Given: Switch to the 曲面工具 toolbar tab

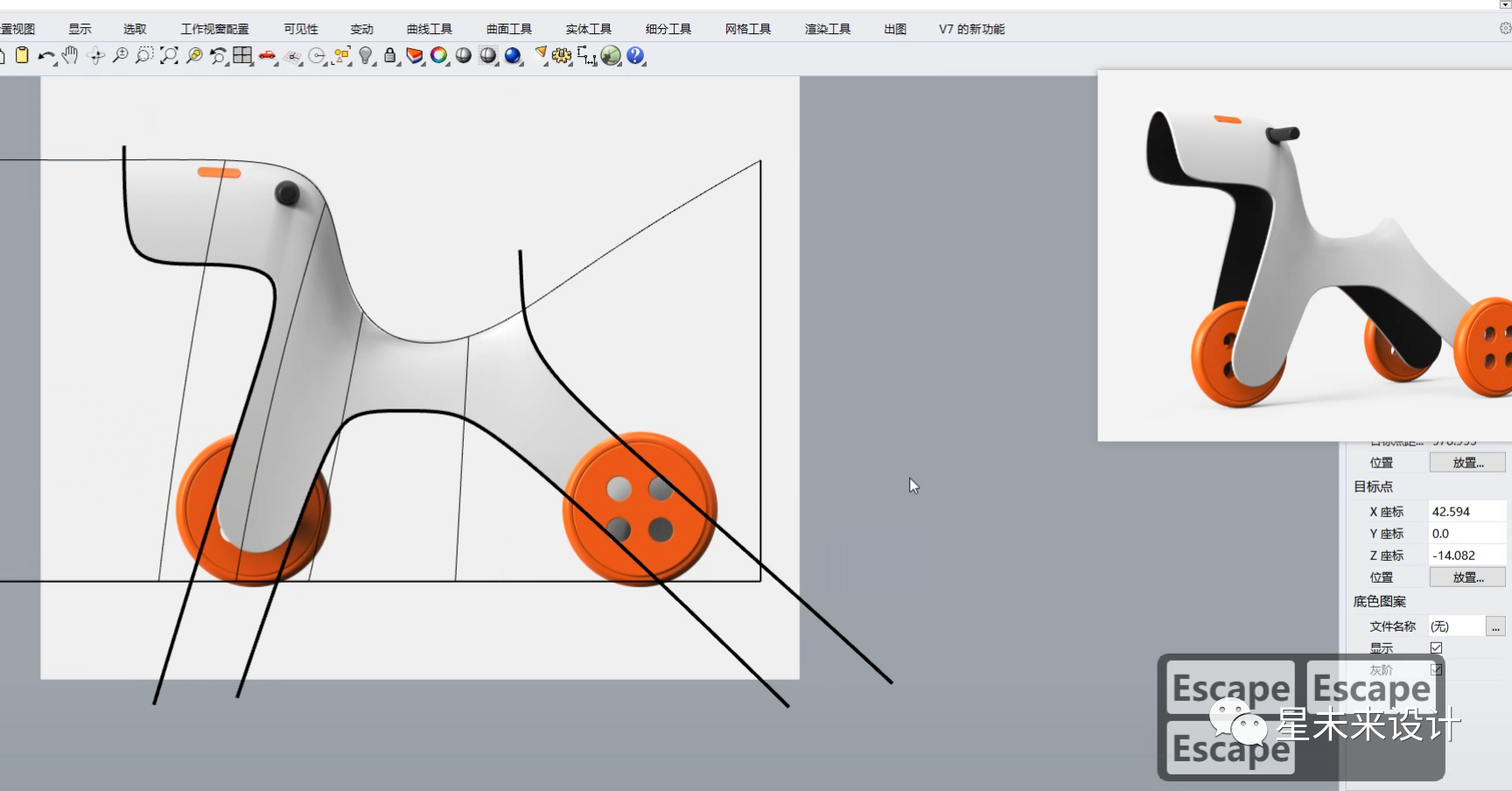Looking at the screenshot, I should (509, 29).
